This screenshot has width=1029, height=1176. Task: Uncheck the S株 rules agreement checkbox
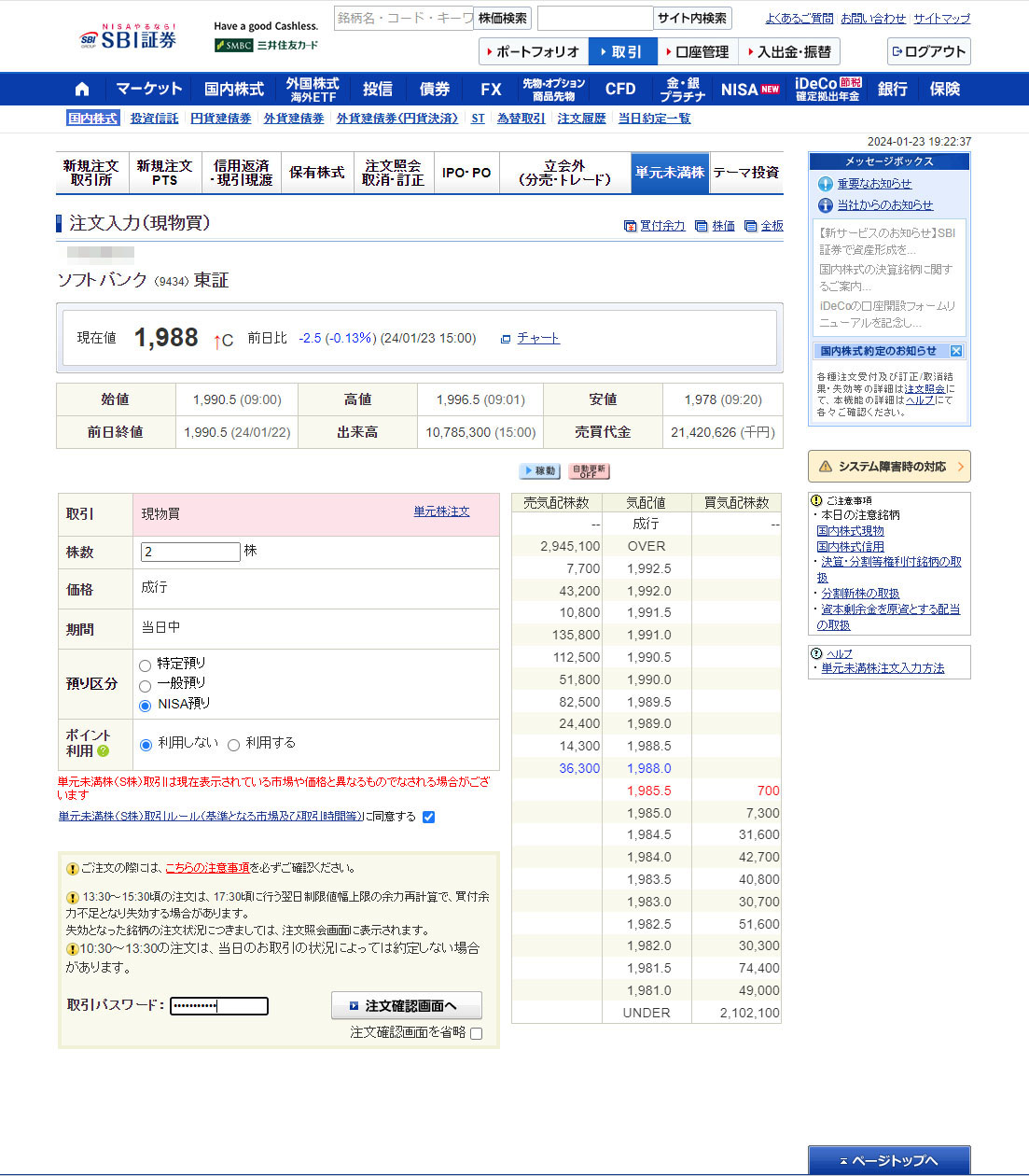coord(428,817)
